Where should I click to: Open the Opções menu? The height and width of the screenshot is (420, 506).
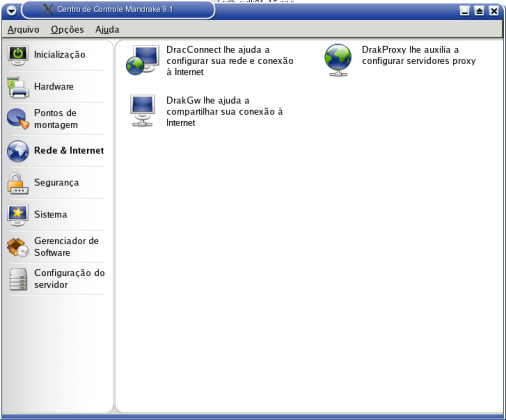tap(67, 30)
